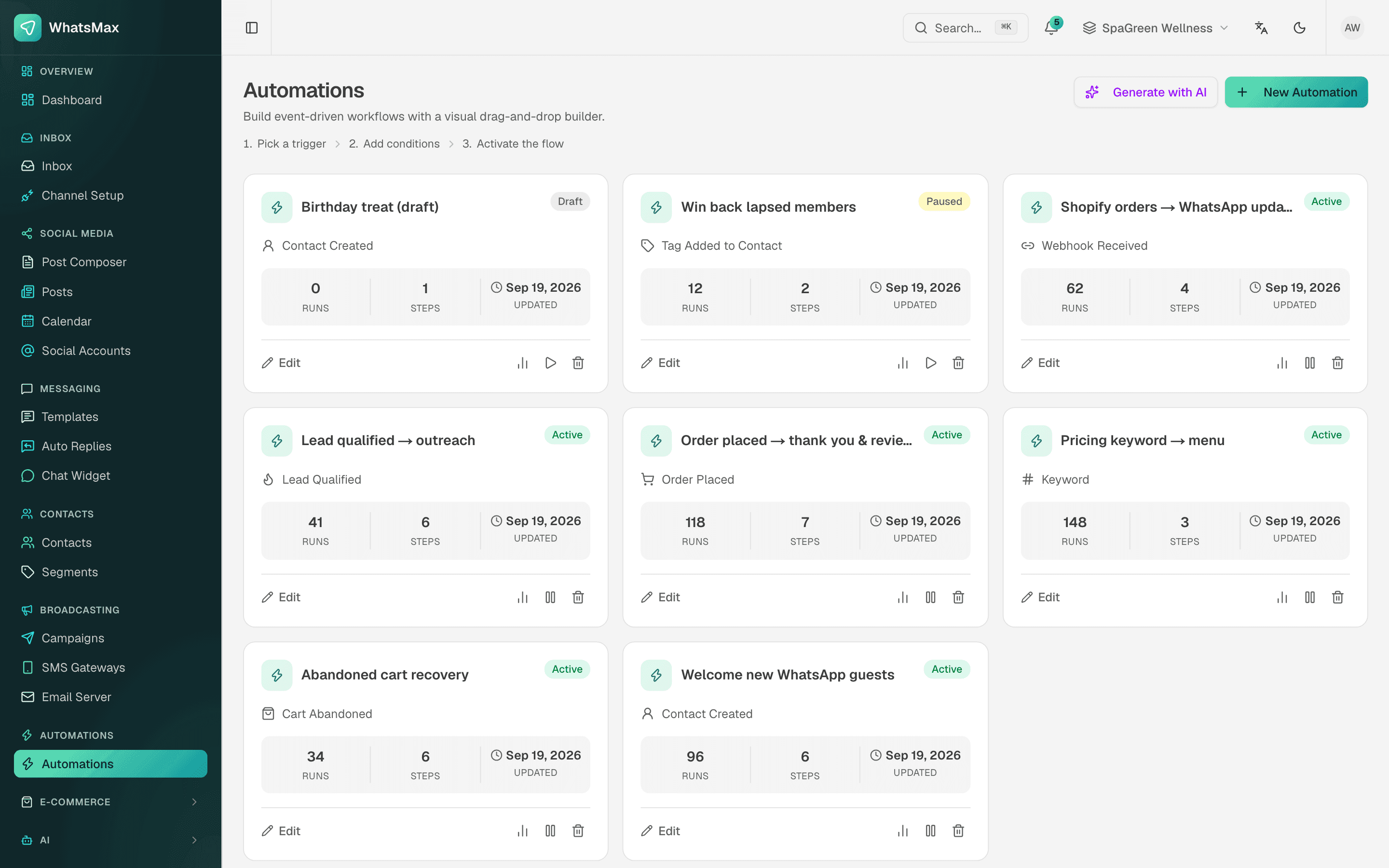1389x868 pixels.
Task: Open Templates in sidebar
Action: coord(110,417)
